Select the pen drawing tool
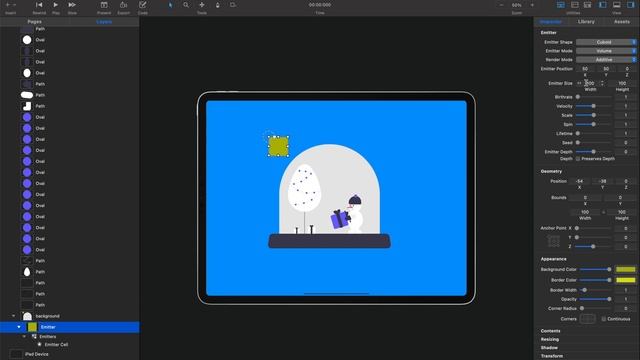 tap(218, 5)
